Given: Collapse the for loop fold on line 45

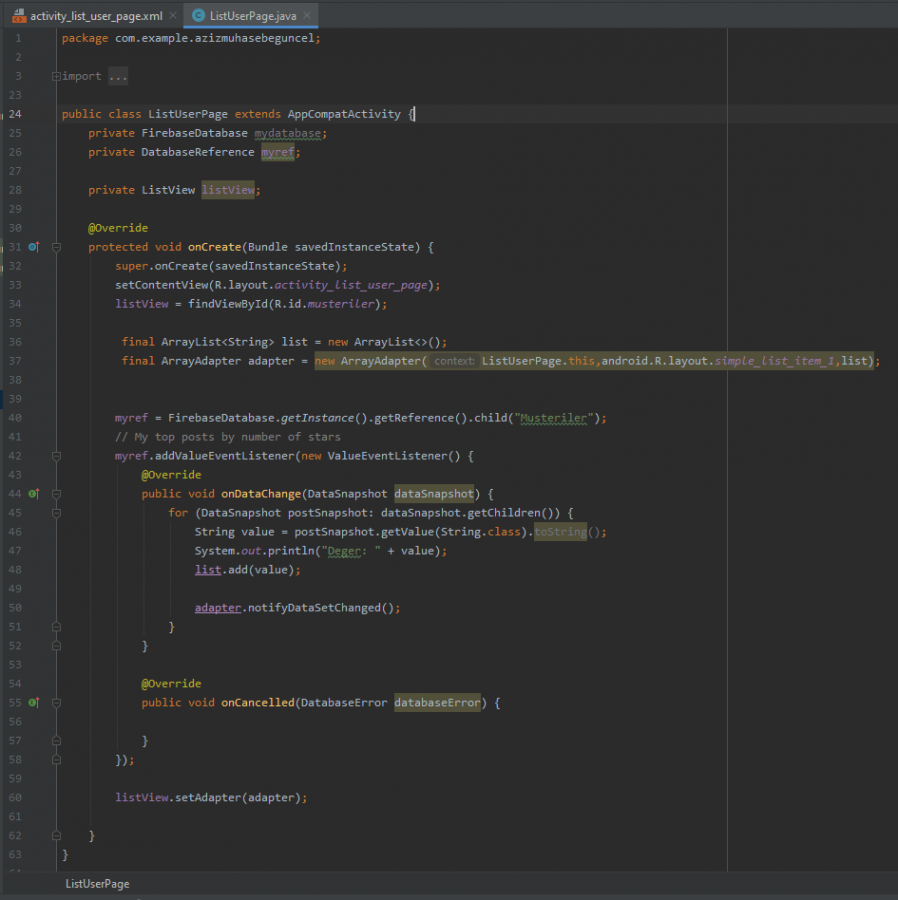Looking at the screenshot, I should point(56,513).
